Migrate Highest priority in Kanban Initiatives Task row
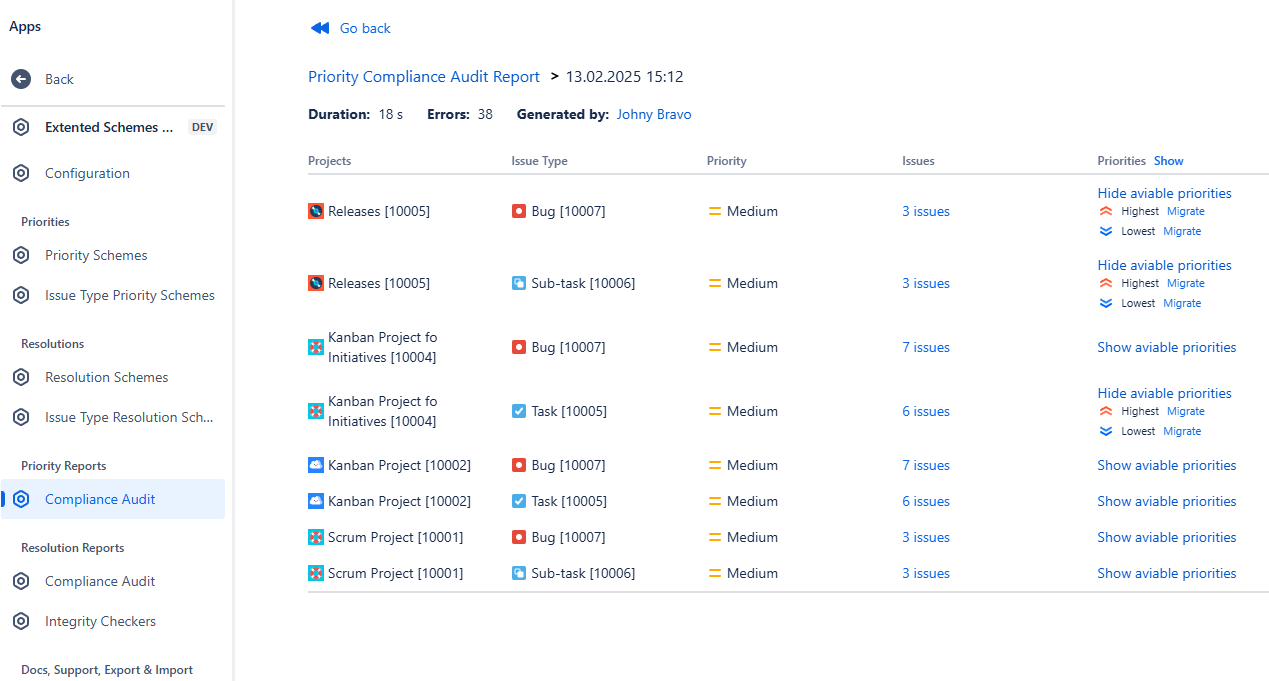This screenshot has width=1269, height=681. pos(1186,411)
